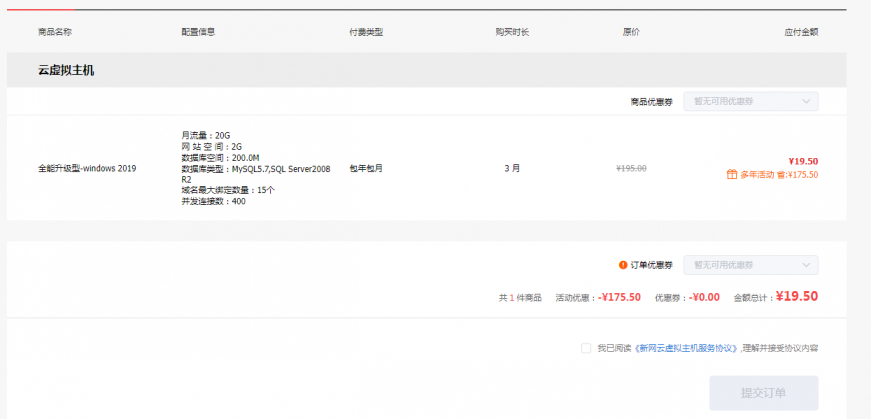Click the crossed-out ¥195.00 original price
Viewport: 871px width, 419px height.
(631, 168)
